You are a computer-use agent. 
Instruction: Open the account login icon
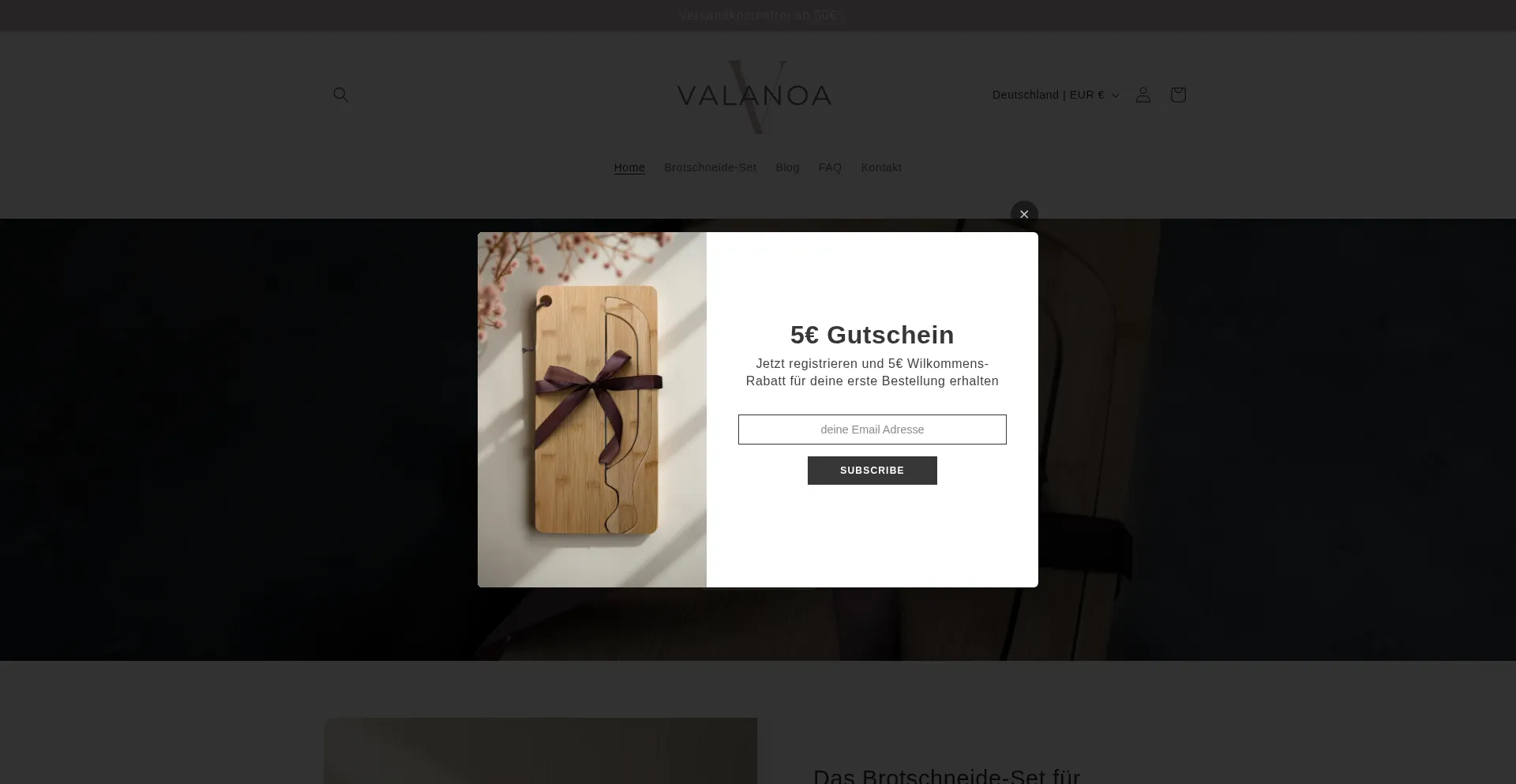click(1143, 95)
